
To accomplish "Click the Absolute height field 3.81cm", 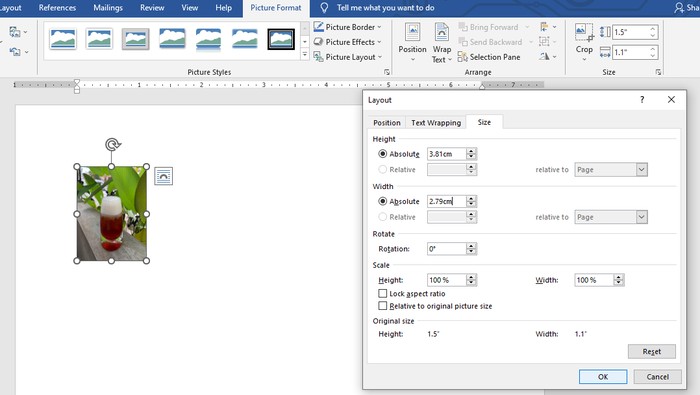I will [446, 154].
